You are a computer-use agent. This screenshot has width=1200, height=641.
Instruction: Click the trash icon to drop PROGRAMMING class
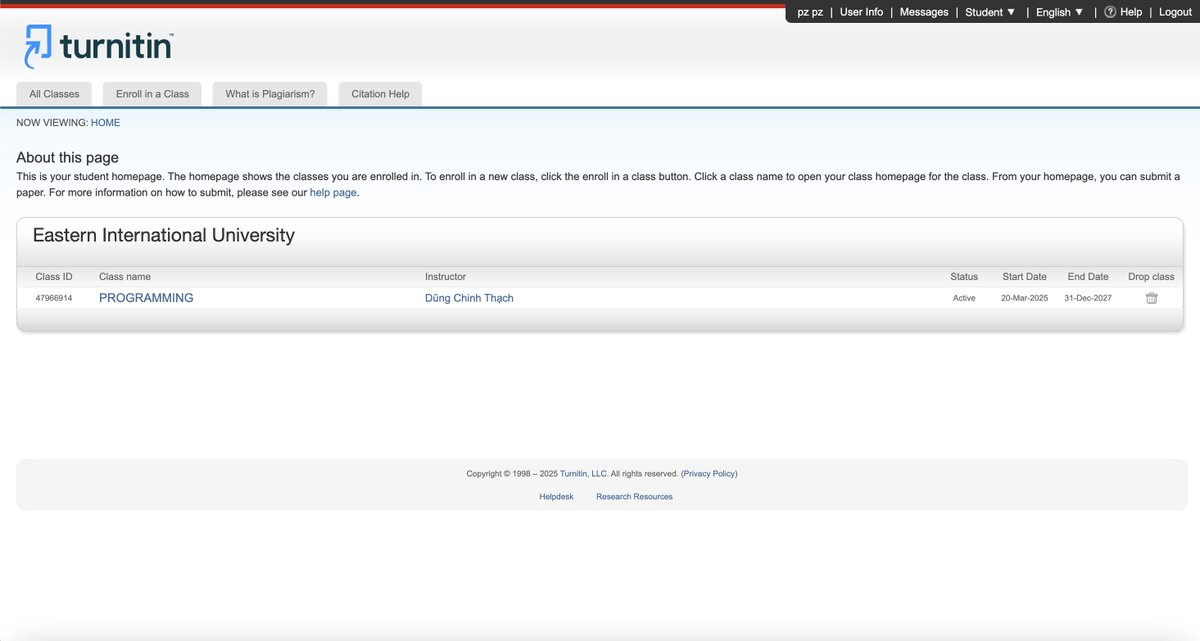pyautogui.click(x=1151, y=298)
